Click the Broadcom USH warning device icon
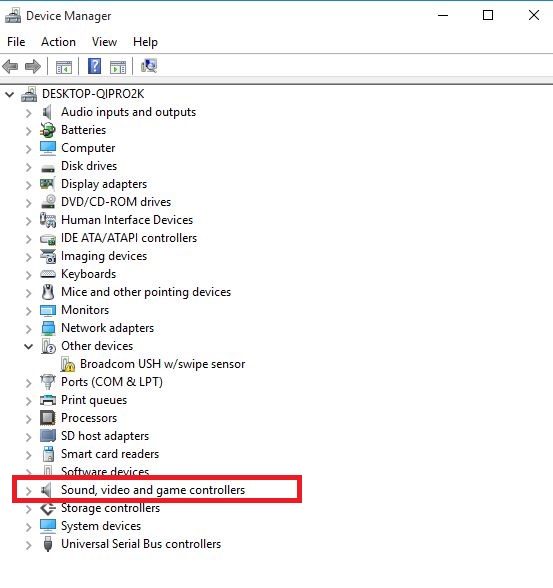553x588 pixels. (x=67, y=364)
